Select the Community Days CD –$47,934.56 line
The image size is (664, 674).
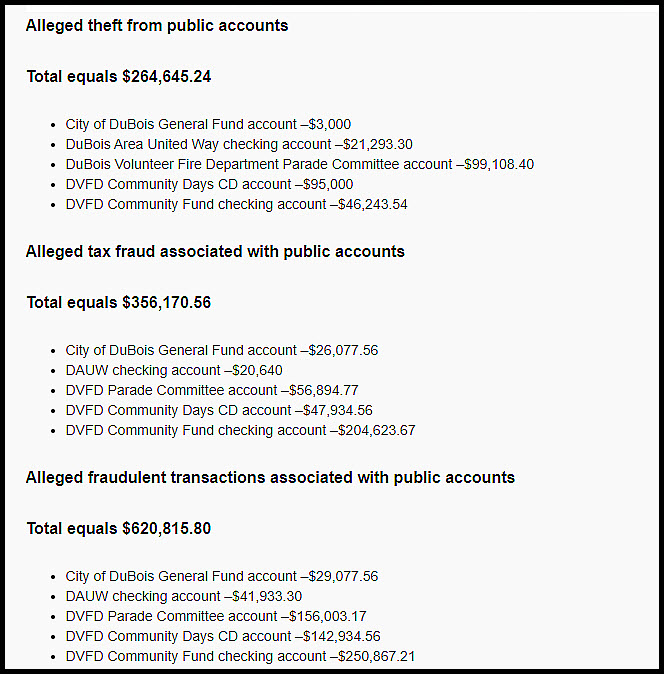(x=219, y=411)
